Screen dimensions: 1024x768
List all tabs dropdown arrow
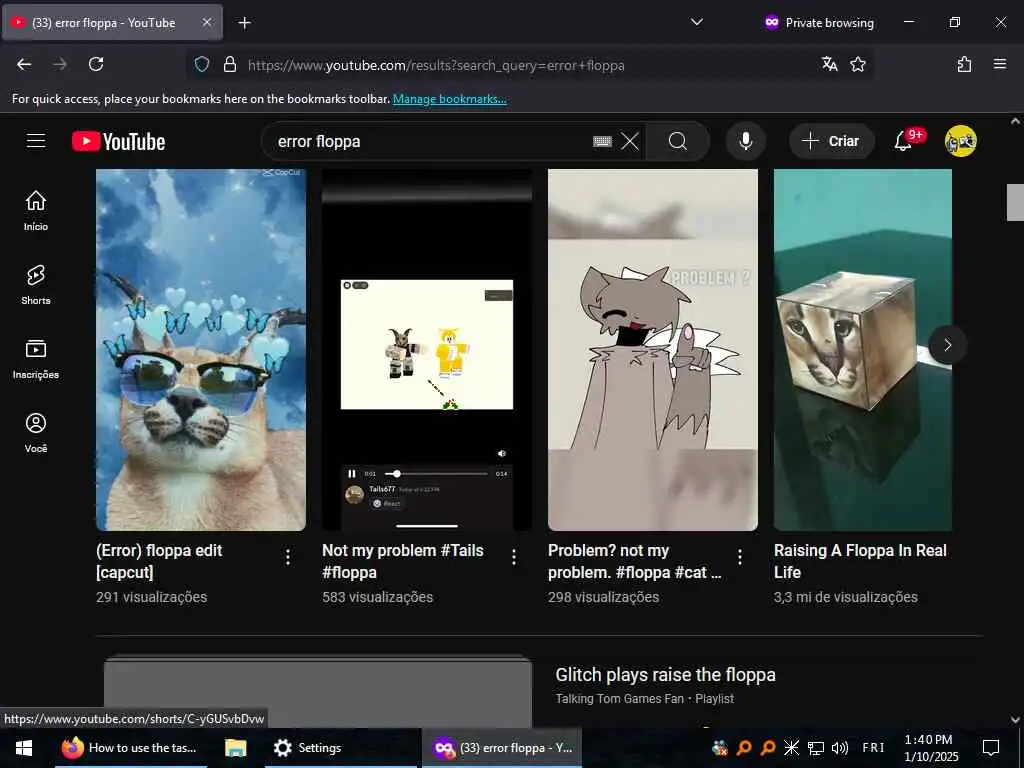click(697, 22)
